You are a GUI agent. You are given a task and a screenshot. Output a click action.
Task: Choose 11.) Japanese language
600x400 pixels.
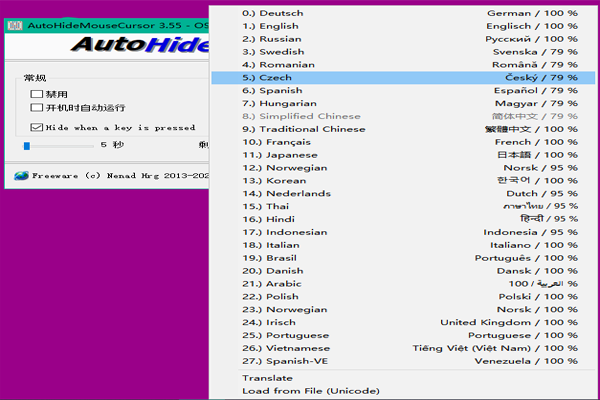tap(403, 155)
